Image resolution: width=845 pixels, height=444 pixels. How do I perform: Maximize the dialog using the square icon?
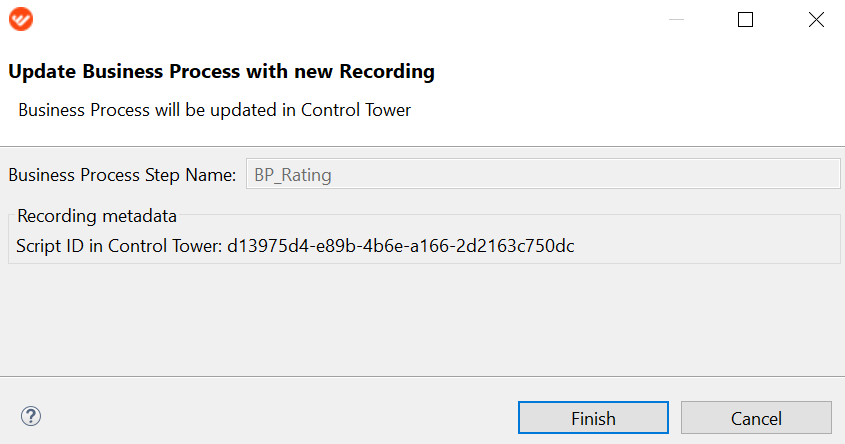click(745, 19)
